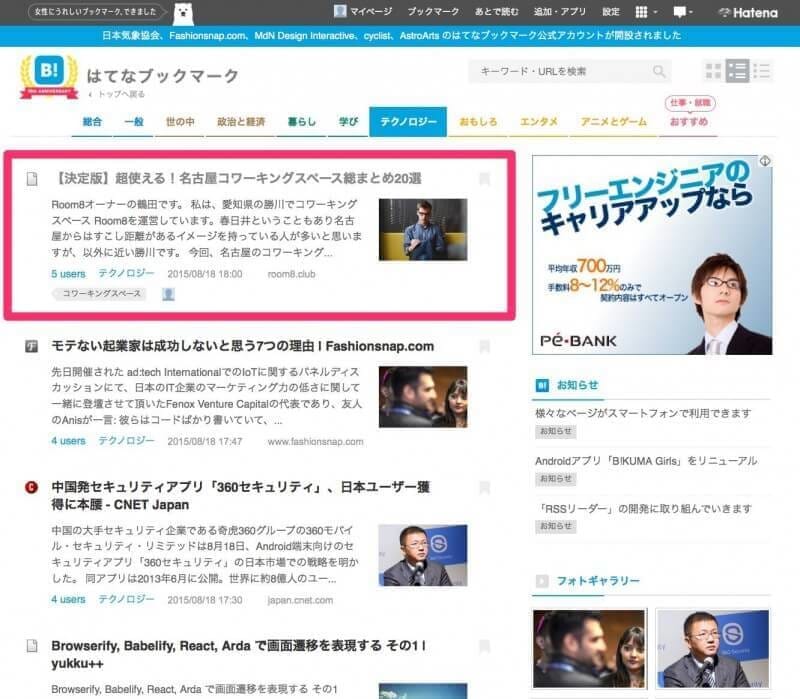Click the Hatena Bookmark B! logo
The width and height of the screenshot is (800, 699).
[x=49, y=73]
